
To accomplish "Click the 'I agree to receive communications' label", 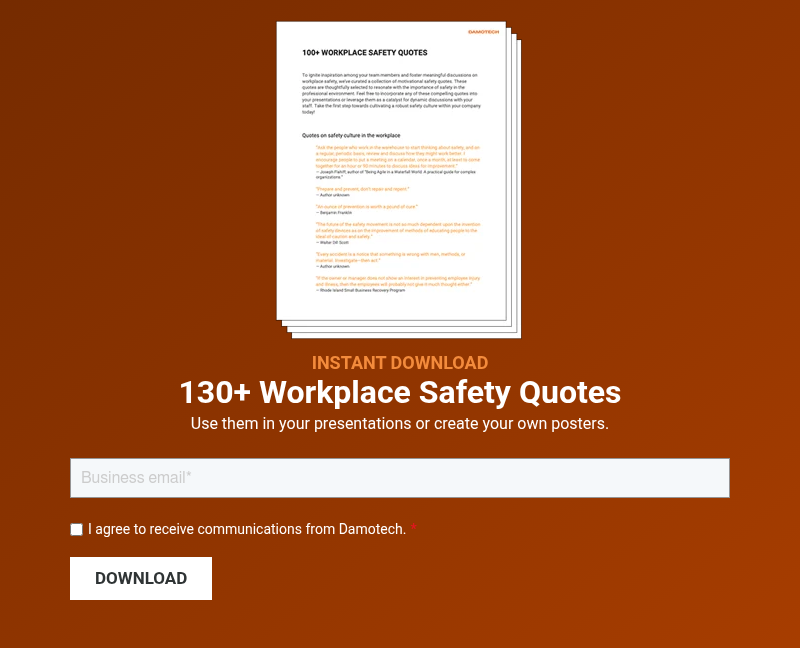I will pyautogui.click(x=246, y=529).
